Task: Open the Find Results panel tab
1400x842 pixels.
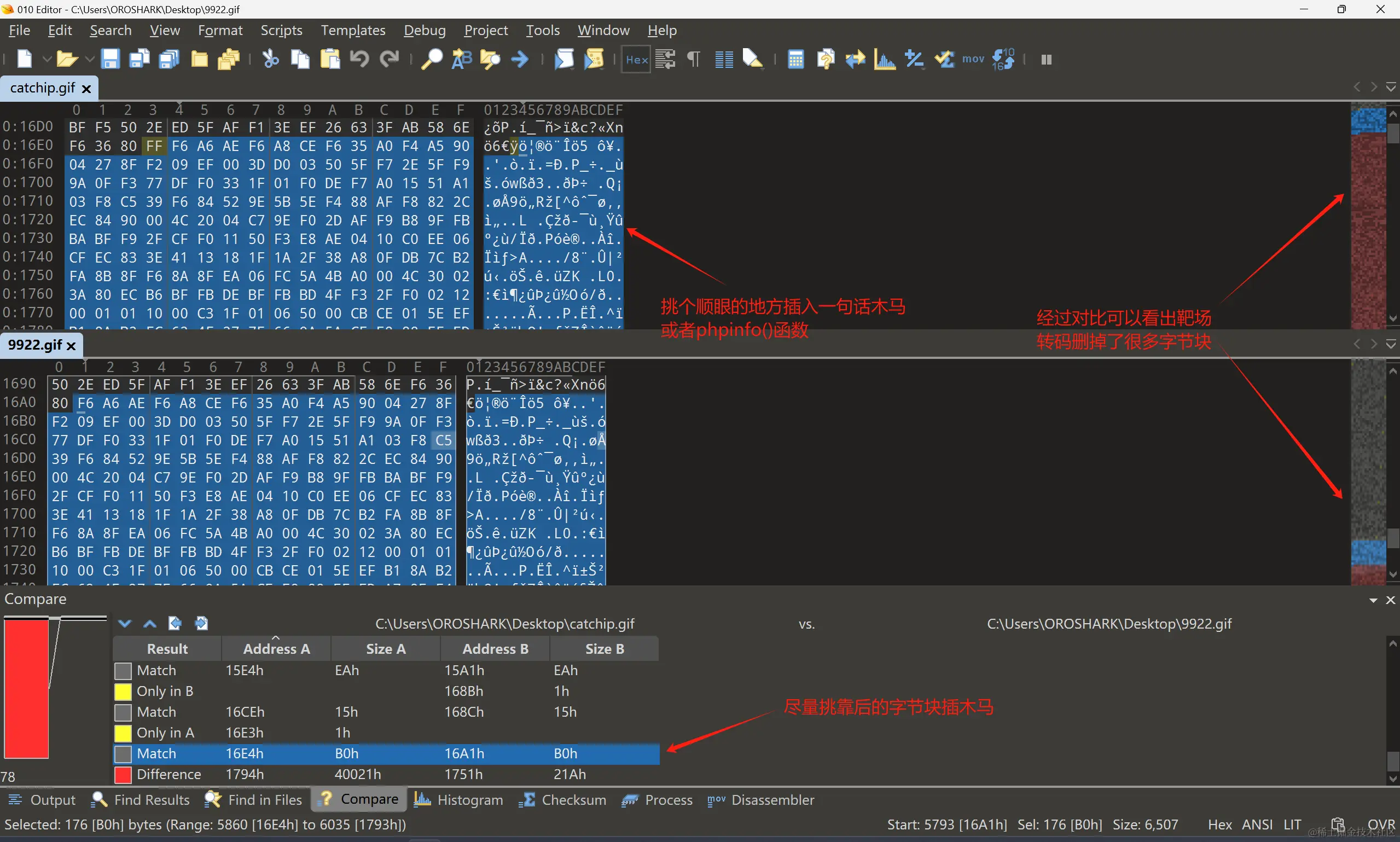Action: pyautogui.click(x=141, y=800)
